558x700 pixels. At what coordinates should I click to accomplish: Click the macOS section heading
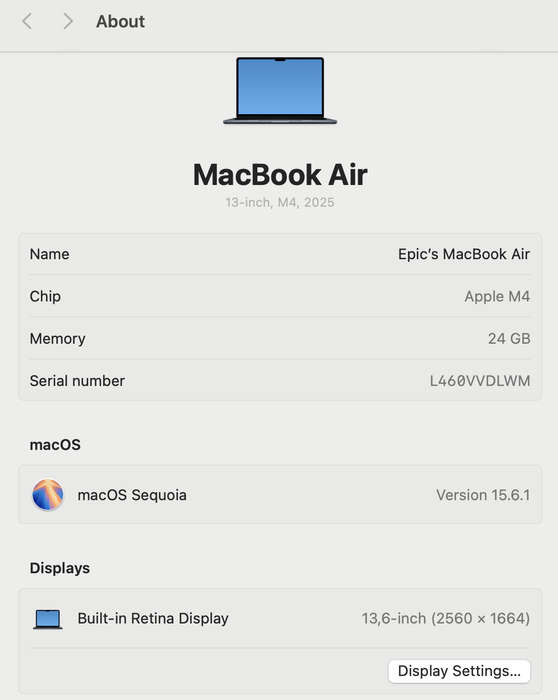55,445
